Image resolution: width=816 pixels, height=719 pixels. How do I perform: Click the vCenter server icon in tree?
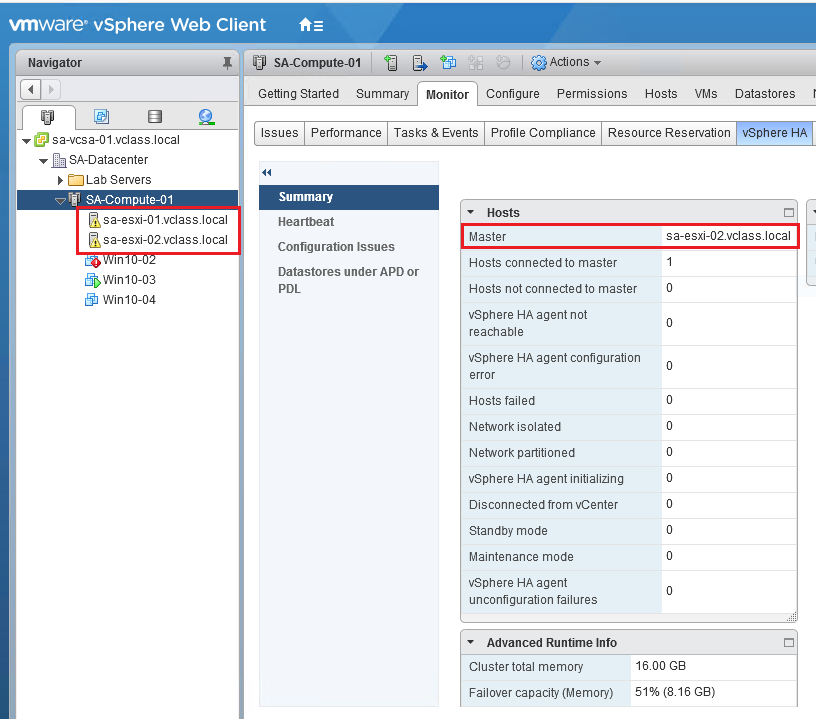coord(41,139)
